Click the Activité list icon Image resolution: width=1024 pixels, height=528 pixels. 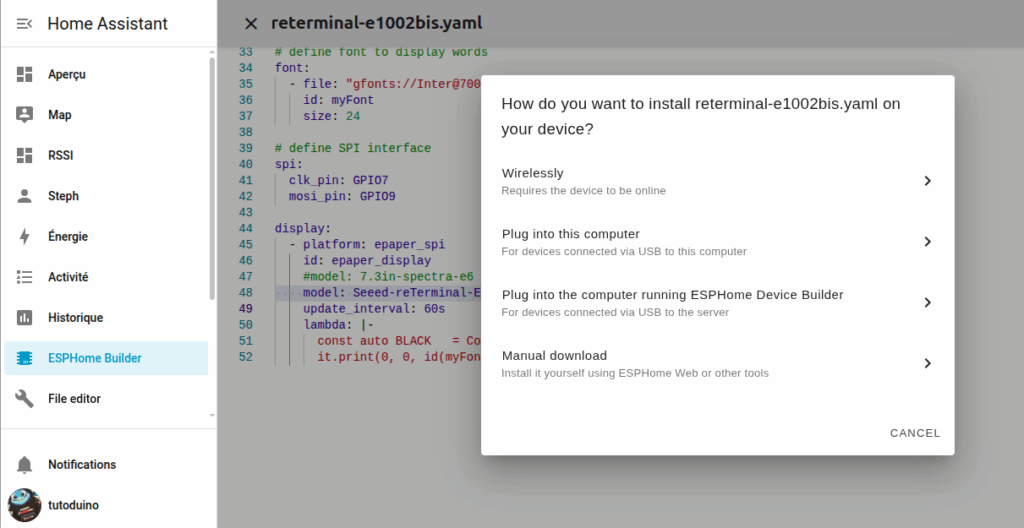point(25,277)
